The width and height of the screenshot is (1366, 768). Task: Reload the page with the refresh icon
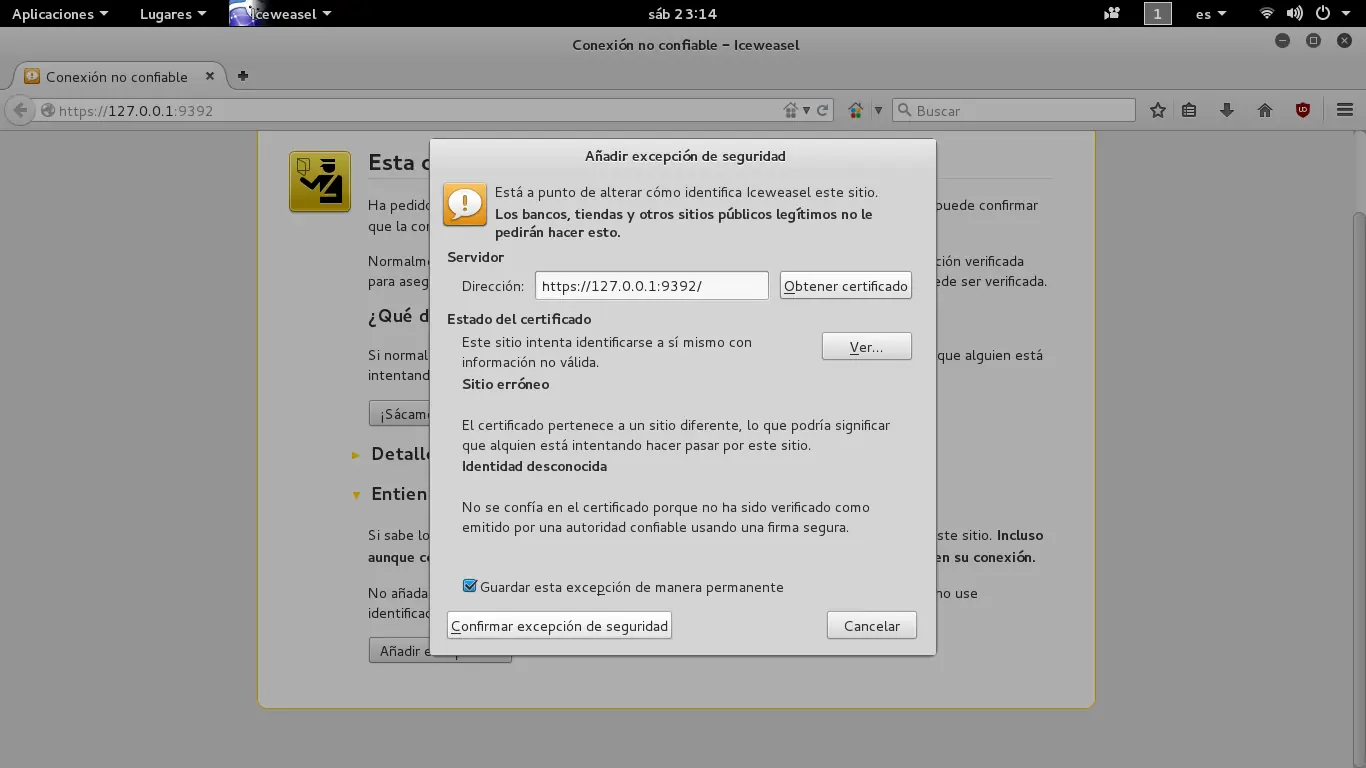[823, 111]
